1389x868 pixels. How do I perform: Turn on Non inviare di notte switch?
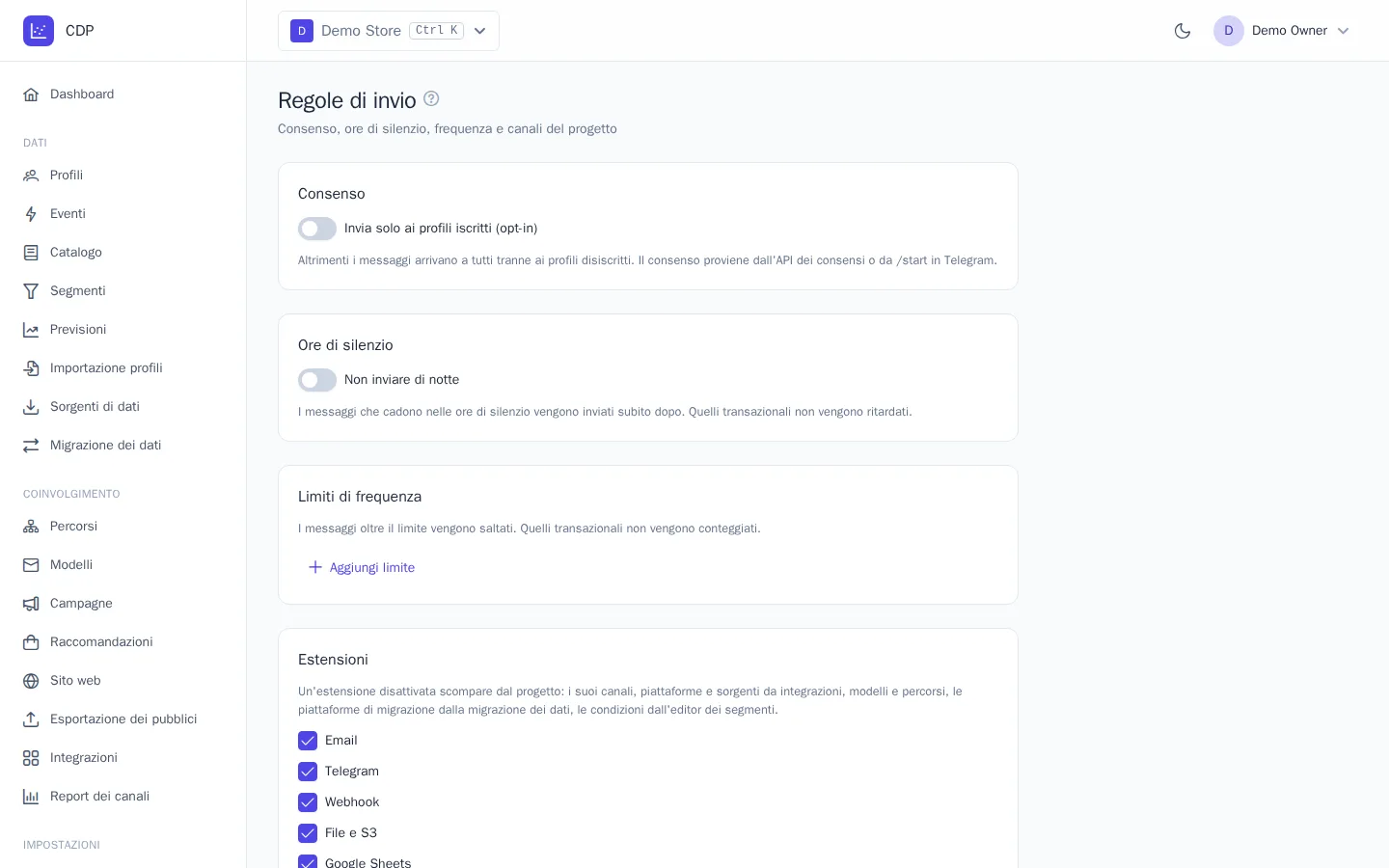317,380
